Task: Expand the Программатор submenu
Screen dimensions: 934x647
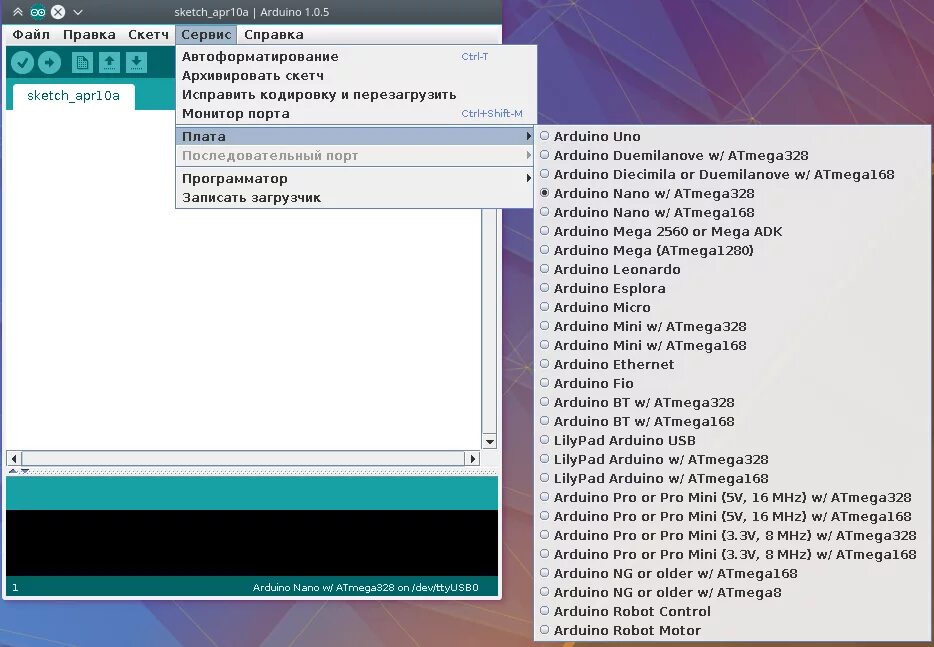Action: tap(356, 179)
